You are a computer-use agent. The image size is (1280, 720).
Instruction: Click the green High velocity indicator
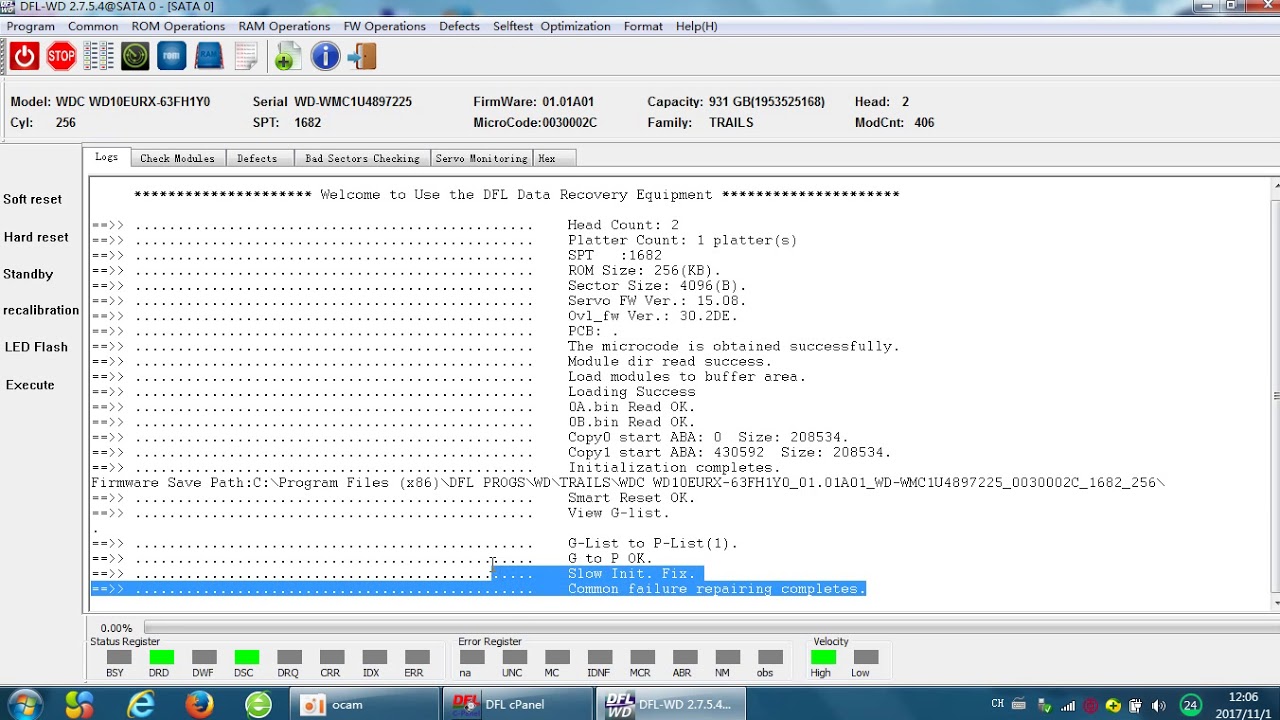(x=823, y=658)
